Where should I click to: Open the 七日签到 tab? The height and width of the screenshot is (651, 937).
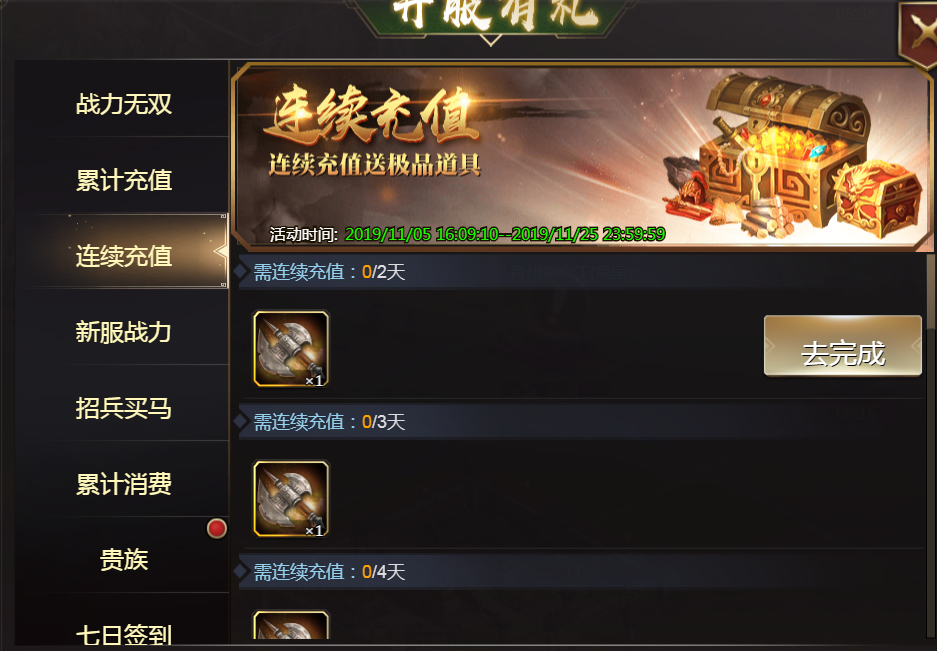[x=122, y=632]
